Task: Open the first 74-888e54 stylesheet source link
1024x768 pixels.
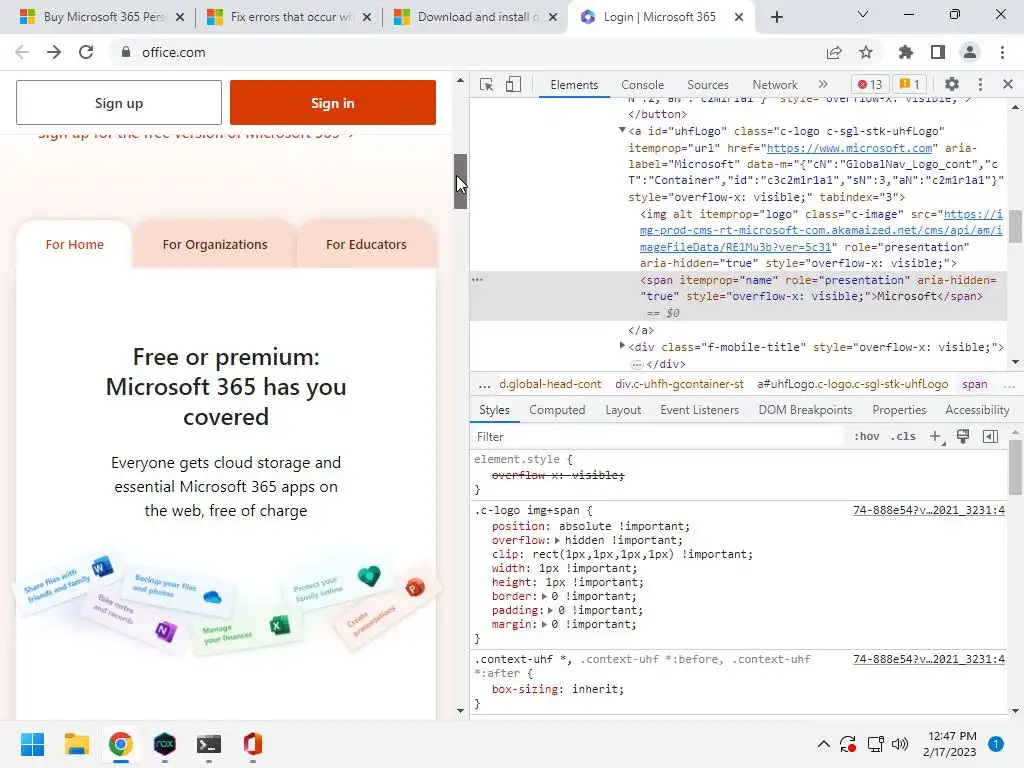Action: (929, 510)
